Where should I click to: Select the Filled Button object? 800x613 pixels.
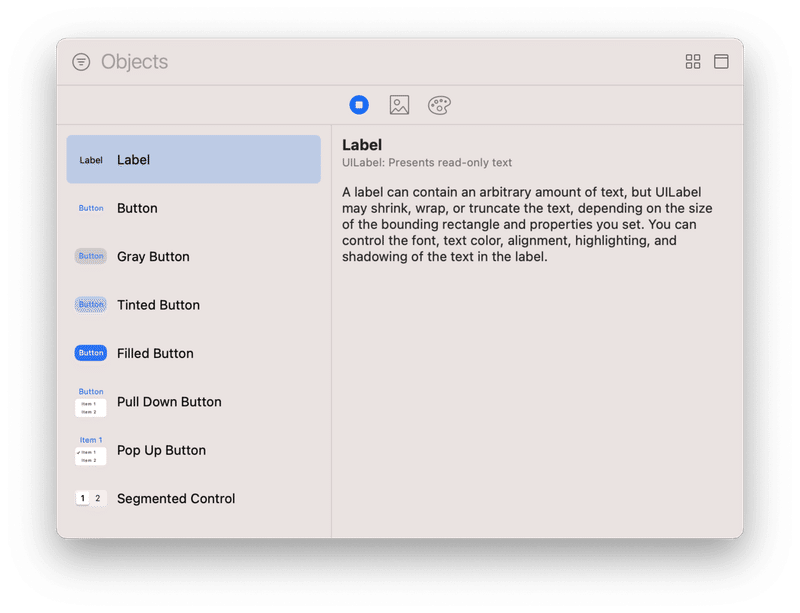(x=193, y=353)
